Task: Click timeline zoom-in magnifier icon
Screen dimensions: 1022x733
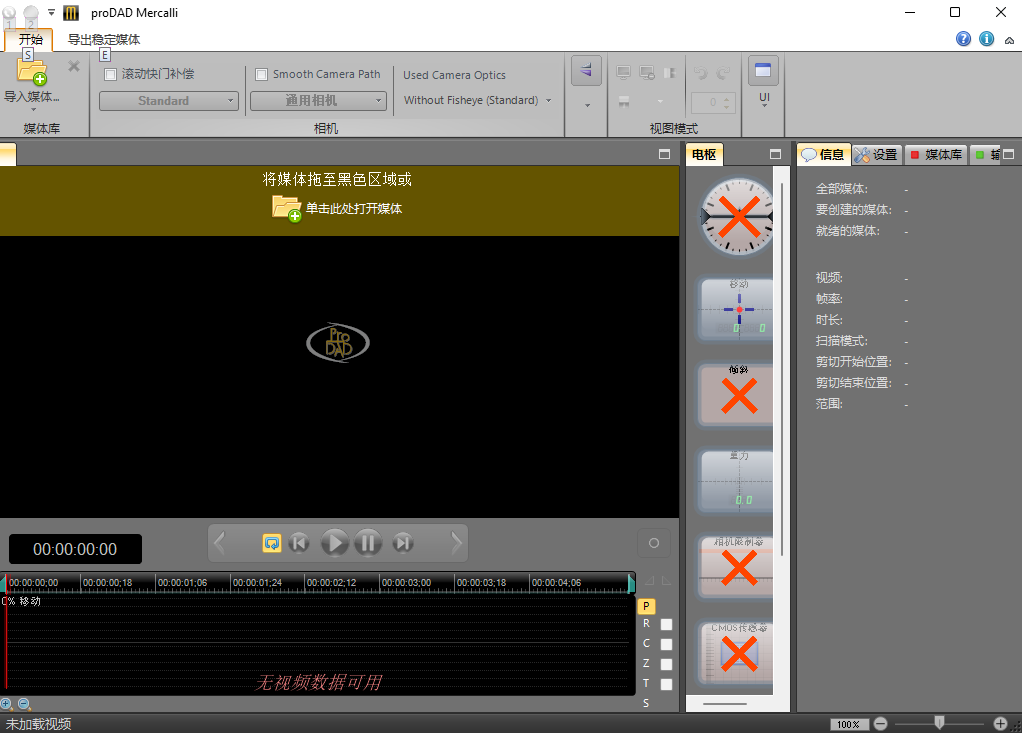Action: click(x=6, y=704)
